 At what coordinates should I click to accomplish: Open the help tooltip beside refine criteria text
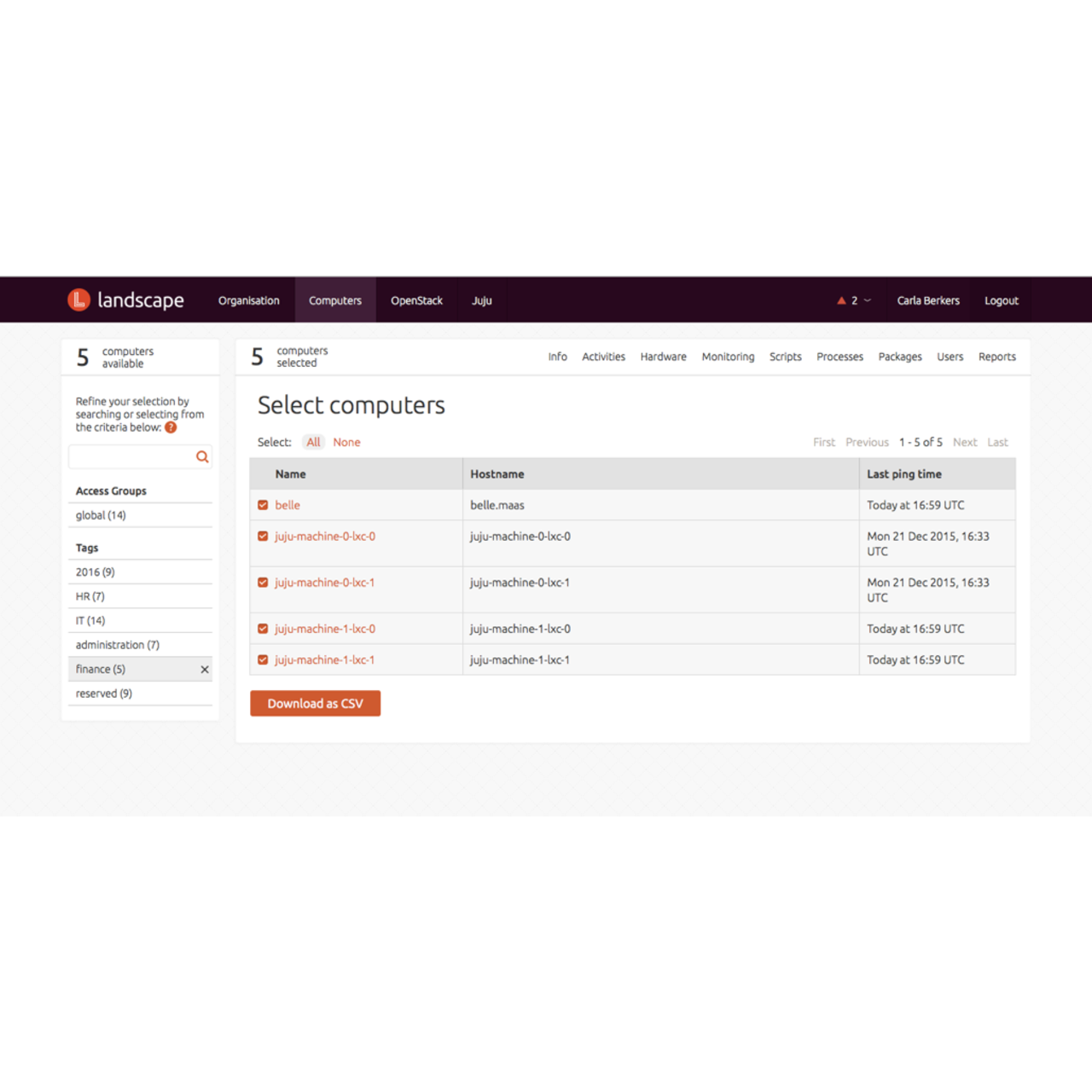tap(171, 427)
